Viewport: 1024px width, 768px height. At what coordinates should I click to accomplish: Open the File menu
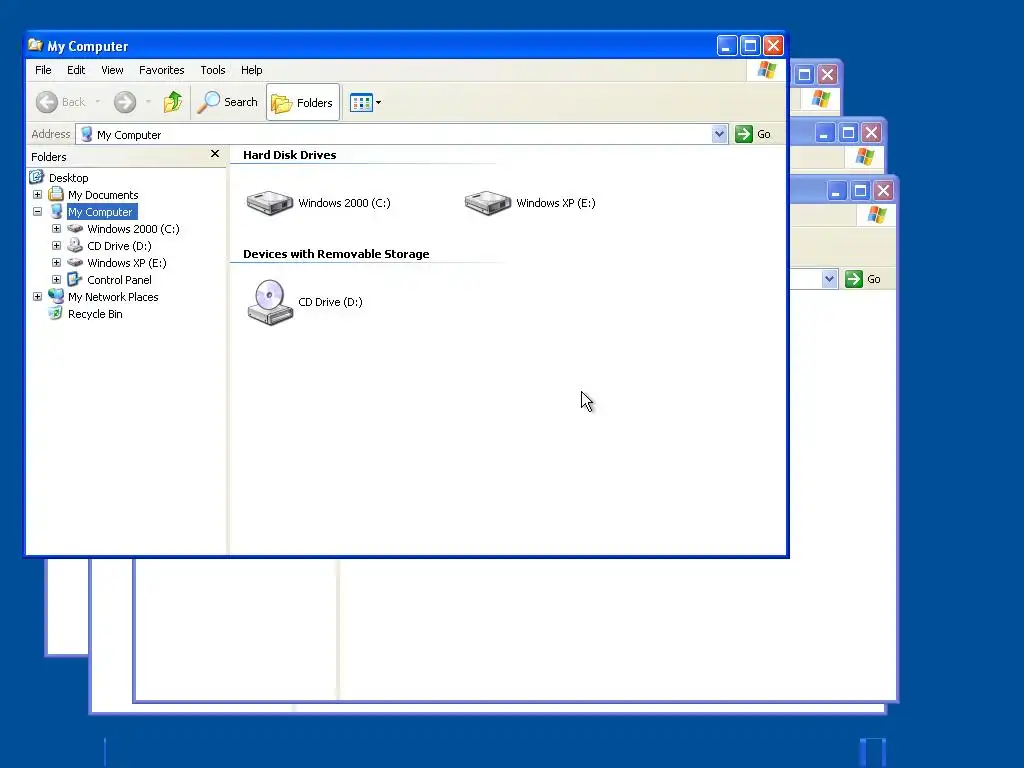click(x=43, y=70)
